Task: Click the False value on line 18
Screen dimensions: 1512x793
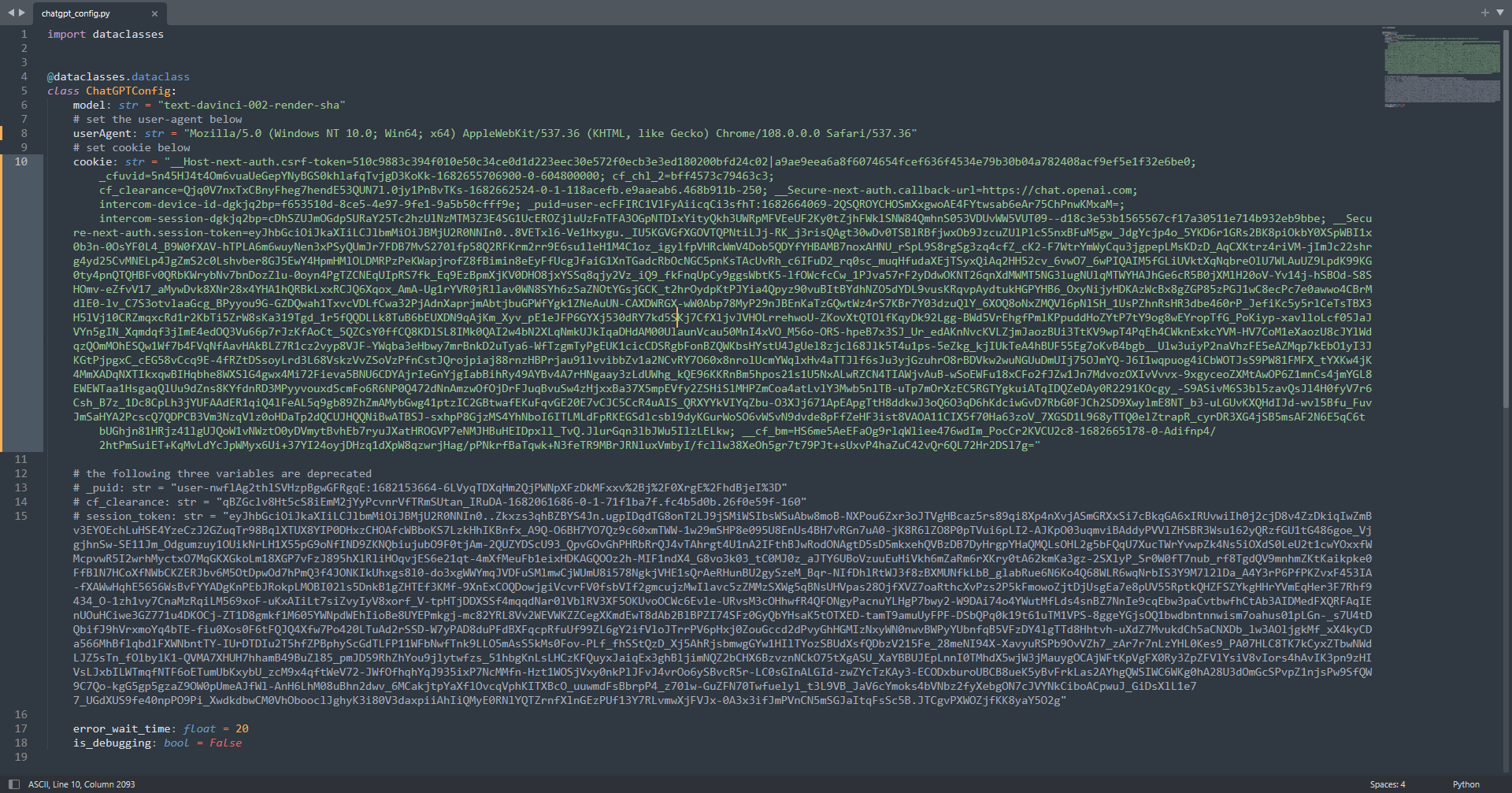Action: pyautogui.click(x=226, y=743)
